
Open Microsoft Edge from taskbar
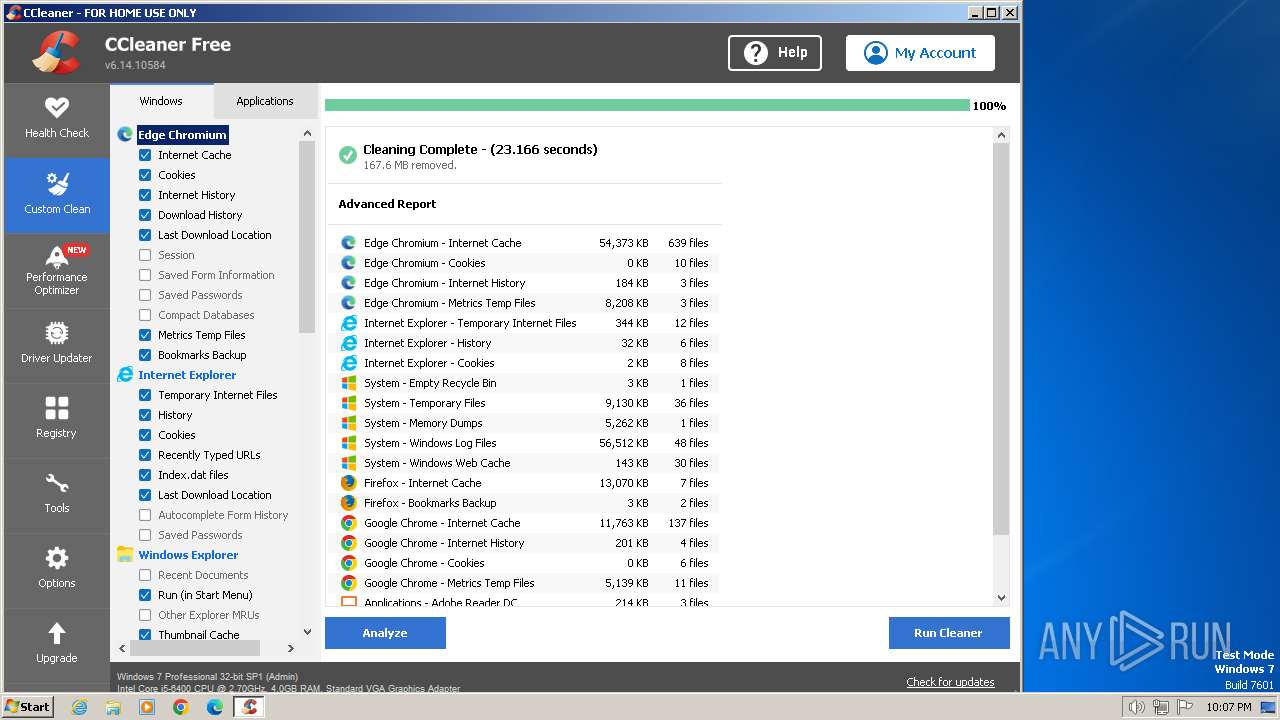[215, 707]
